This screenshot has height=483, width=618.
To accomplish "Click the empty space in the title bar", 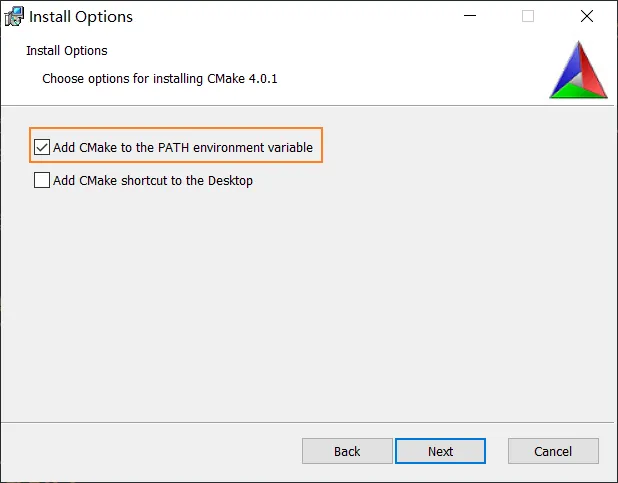I will 300,16.
